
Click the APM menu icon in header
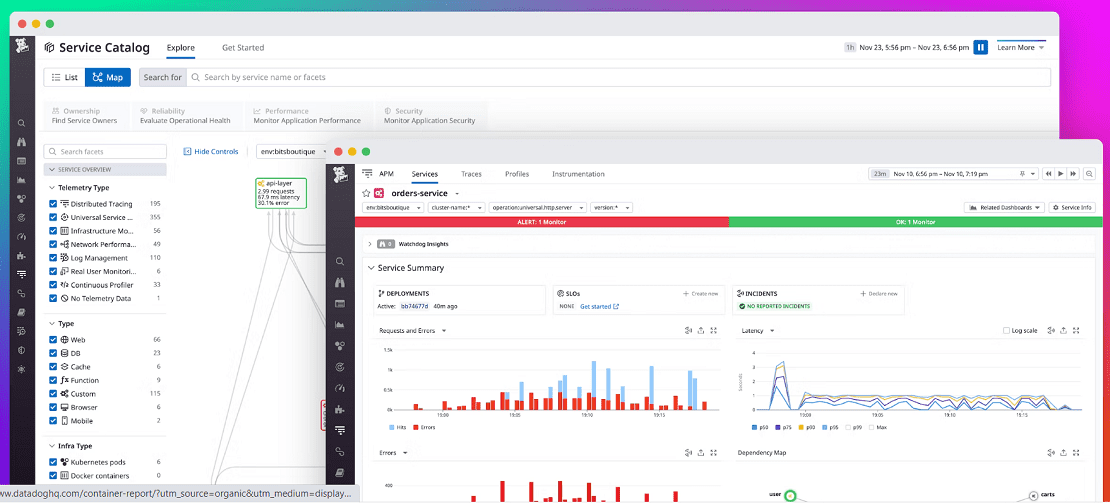pos(367,173)
